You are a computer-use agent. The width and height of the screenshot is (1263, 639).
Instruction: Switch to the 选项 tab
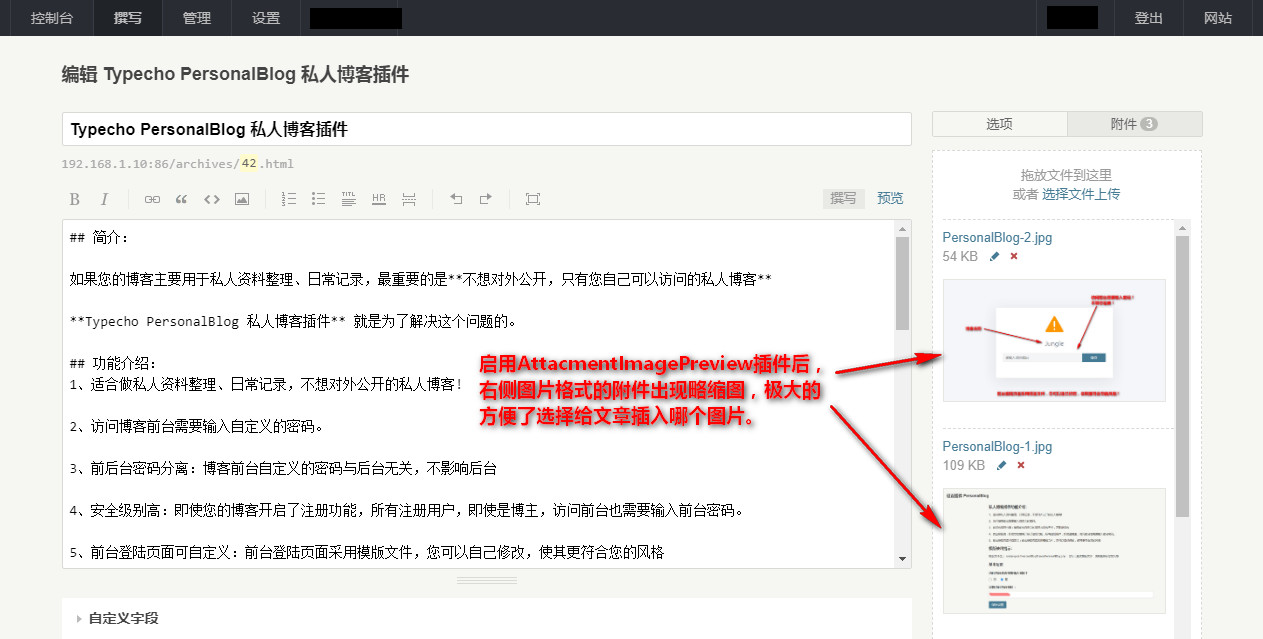point(1000,124)
